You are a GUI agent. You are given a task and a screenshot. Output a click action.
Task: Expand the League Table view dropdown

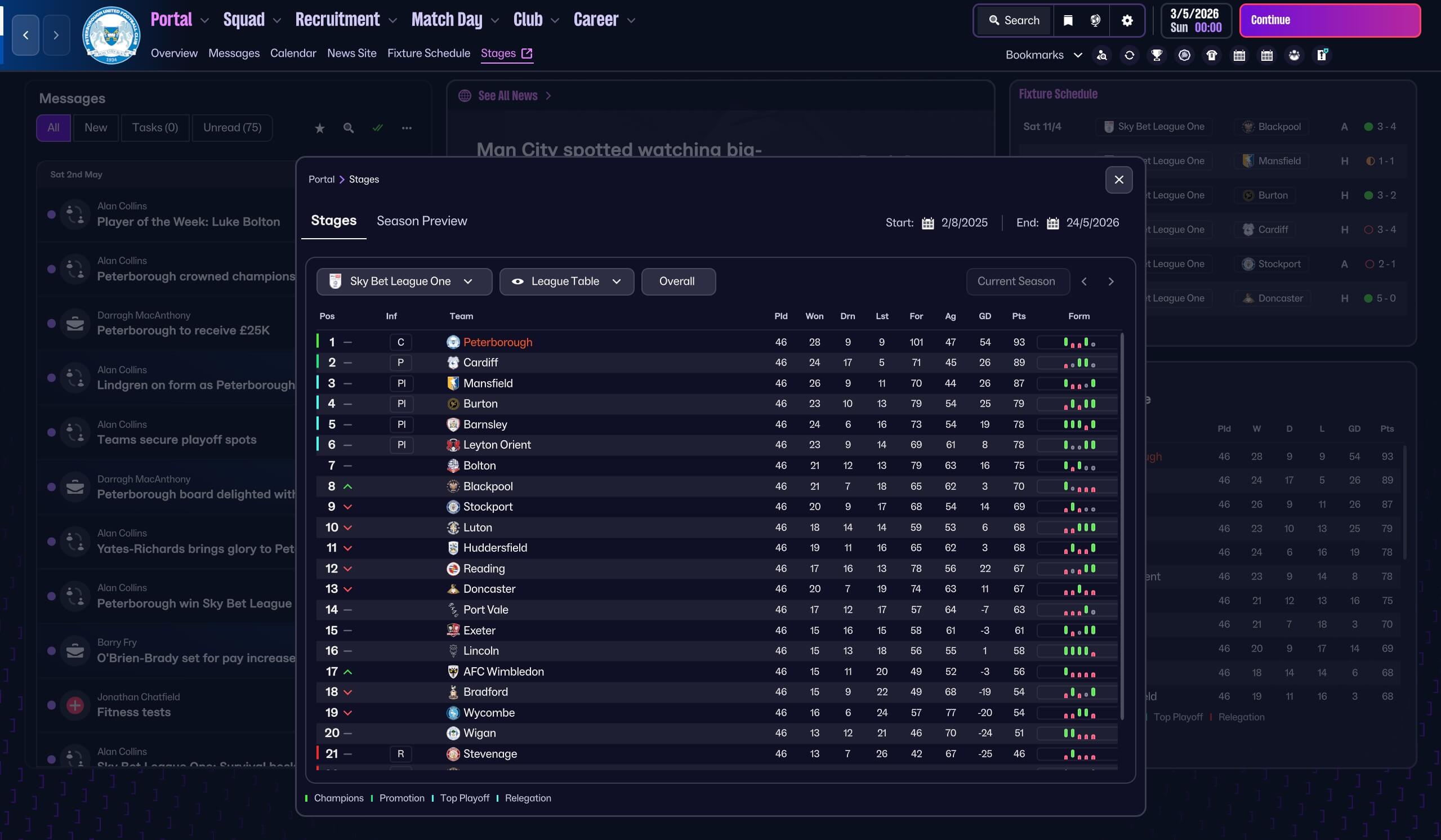(x=566, y=282)
